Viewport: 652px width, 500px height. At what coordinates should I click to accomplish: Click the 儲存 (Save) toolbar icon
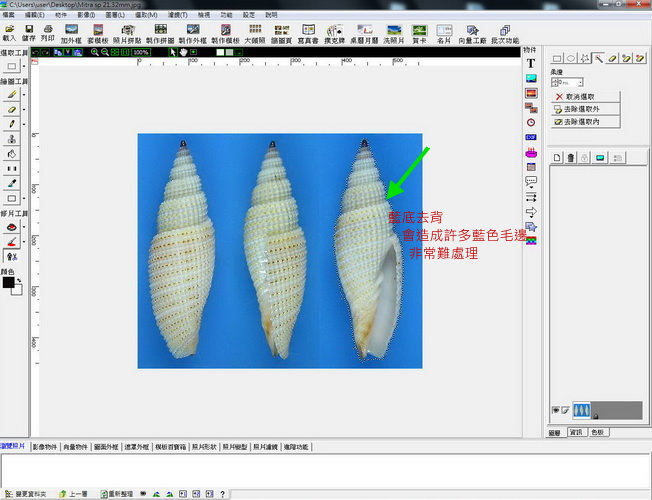pyautogui.click(x=28, y=32)
